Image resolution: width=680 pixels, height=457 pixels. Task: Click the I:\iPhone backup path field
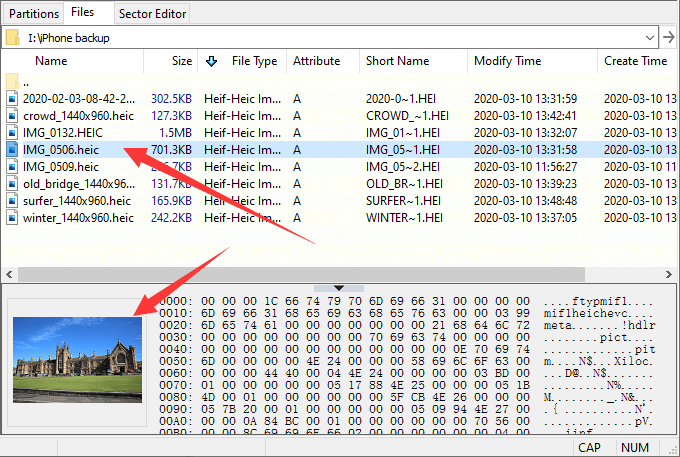coord(330,37)
